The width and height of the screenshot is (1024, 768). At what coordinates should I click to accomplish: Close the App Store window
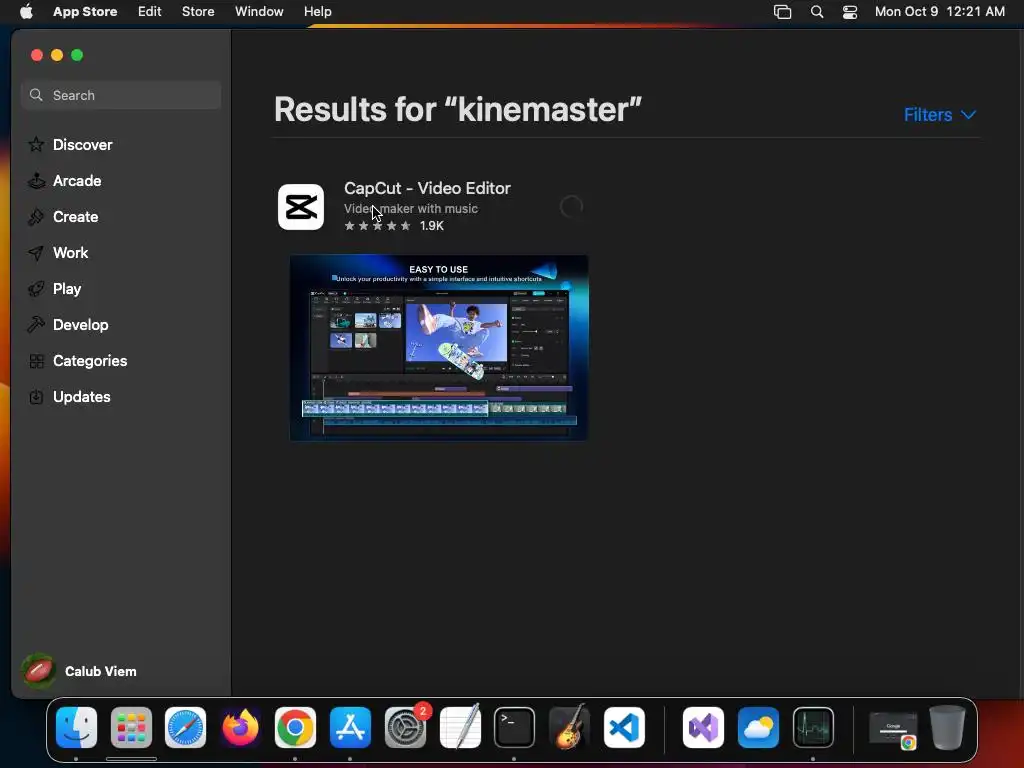(x=37, y=55)
